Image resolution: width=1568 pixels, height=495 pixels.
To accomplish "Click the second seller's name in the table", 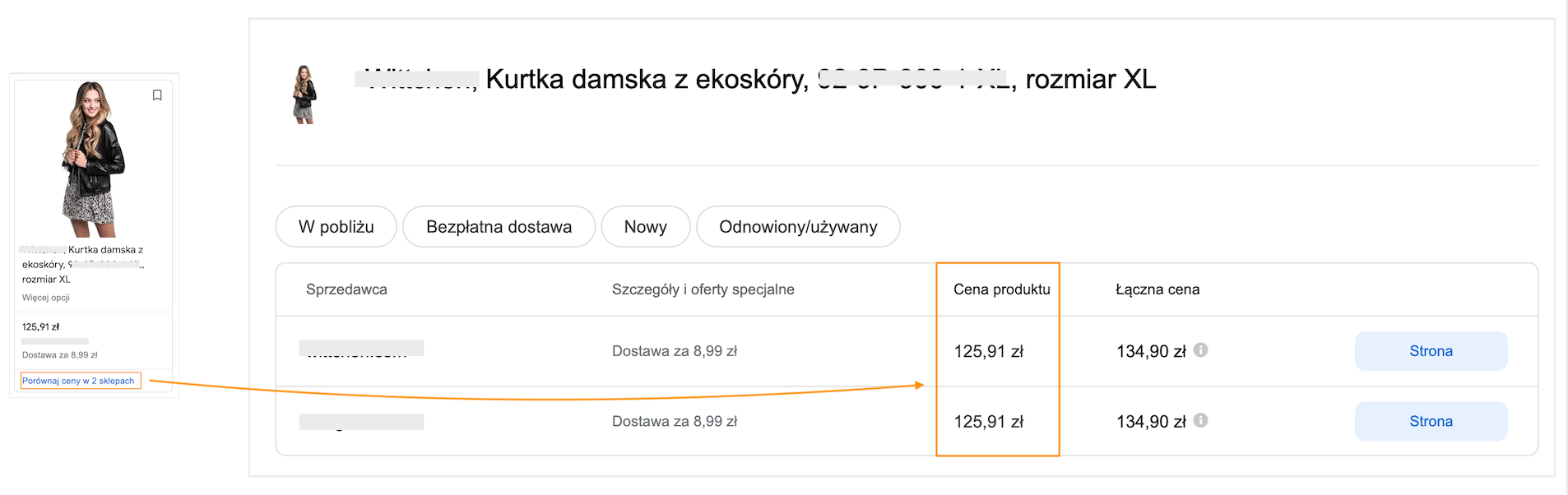I will click(361, 422).
